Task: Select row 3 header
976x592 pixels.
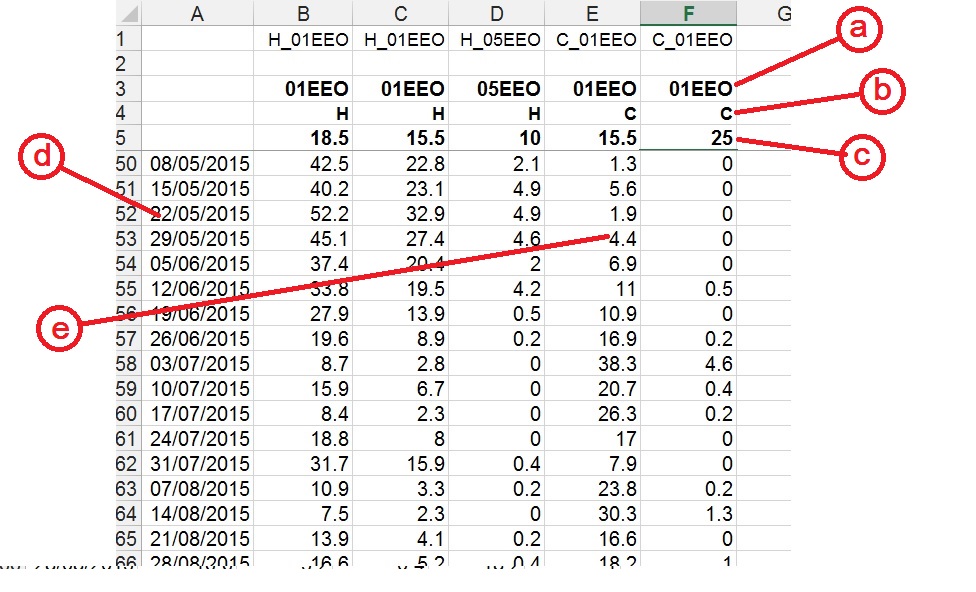Action: pyautogui.click(x=128, y=89)
